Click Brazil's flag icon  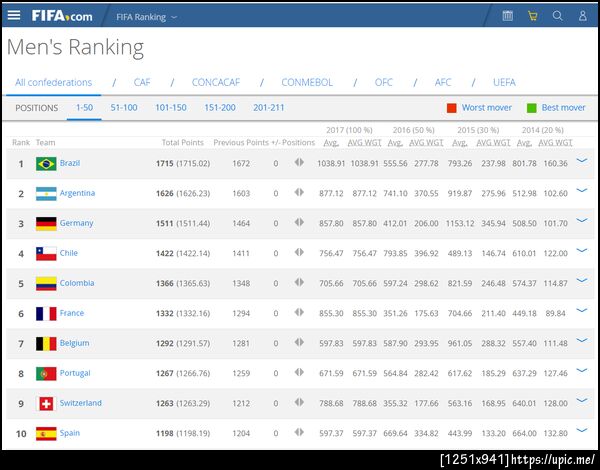pyautogui.click(x=46, y=164)
